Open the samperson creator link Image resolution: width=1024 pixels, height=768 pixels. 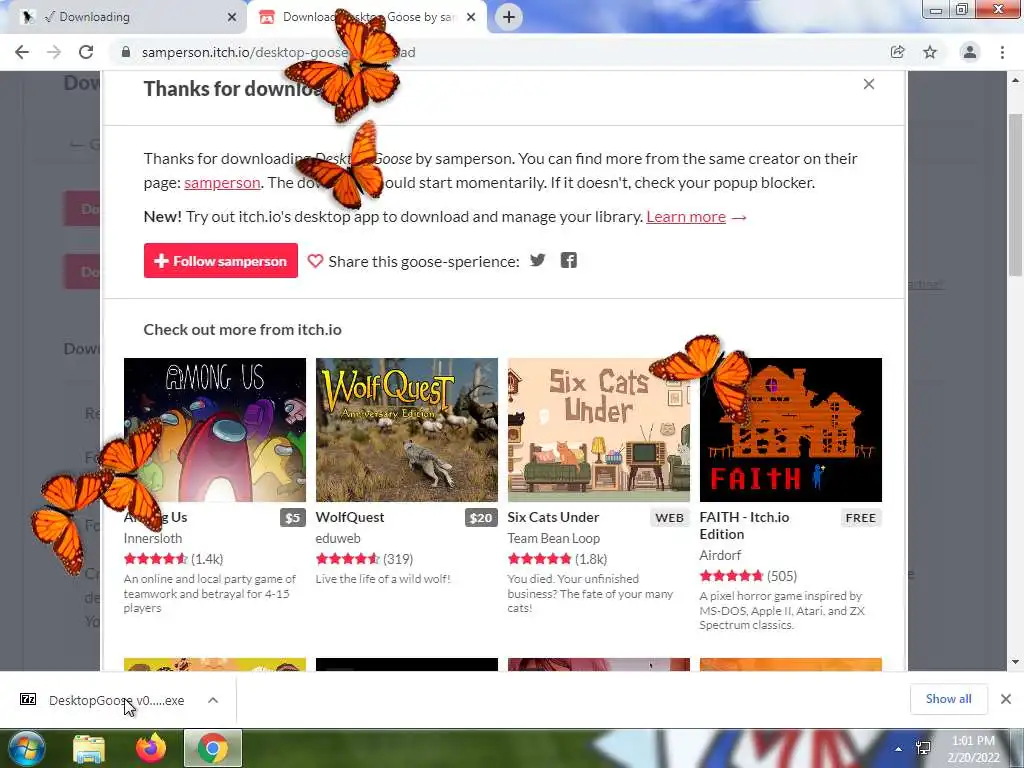[x=222, y=183]
